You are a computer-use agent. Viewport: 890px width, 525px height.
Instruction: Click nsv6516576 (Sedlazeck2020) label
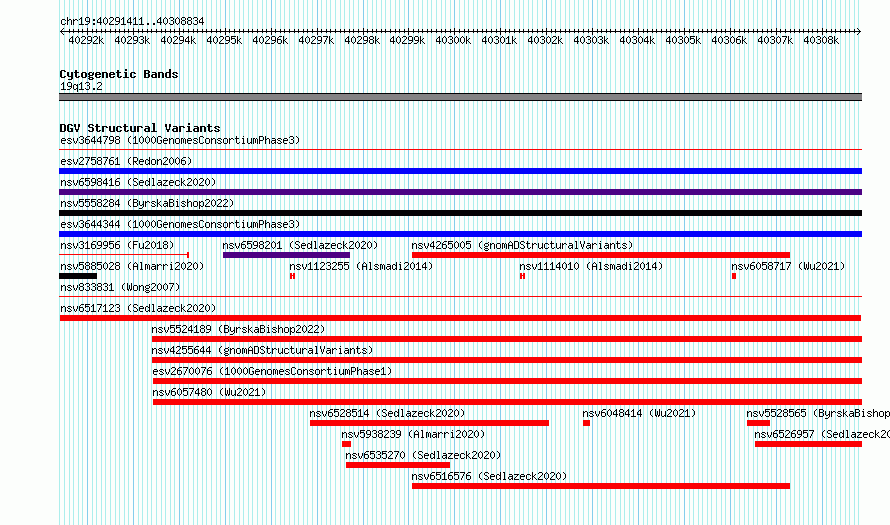tap(489, 476)
